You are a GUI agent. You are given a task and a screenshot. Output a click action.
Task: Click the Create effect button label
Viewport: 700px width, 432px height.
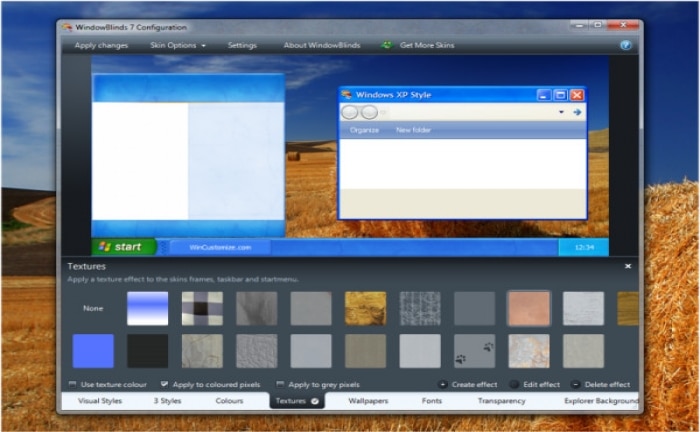tap(474, 384)
